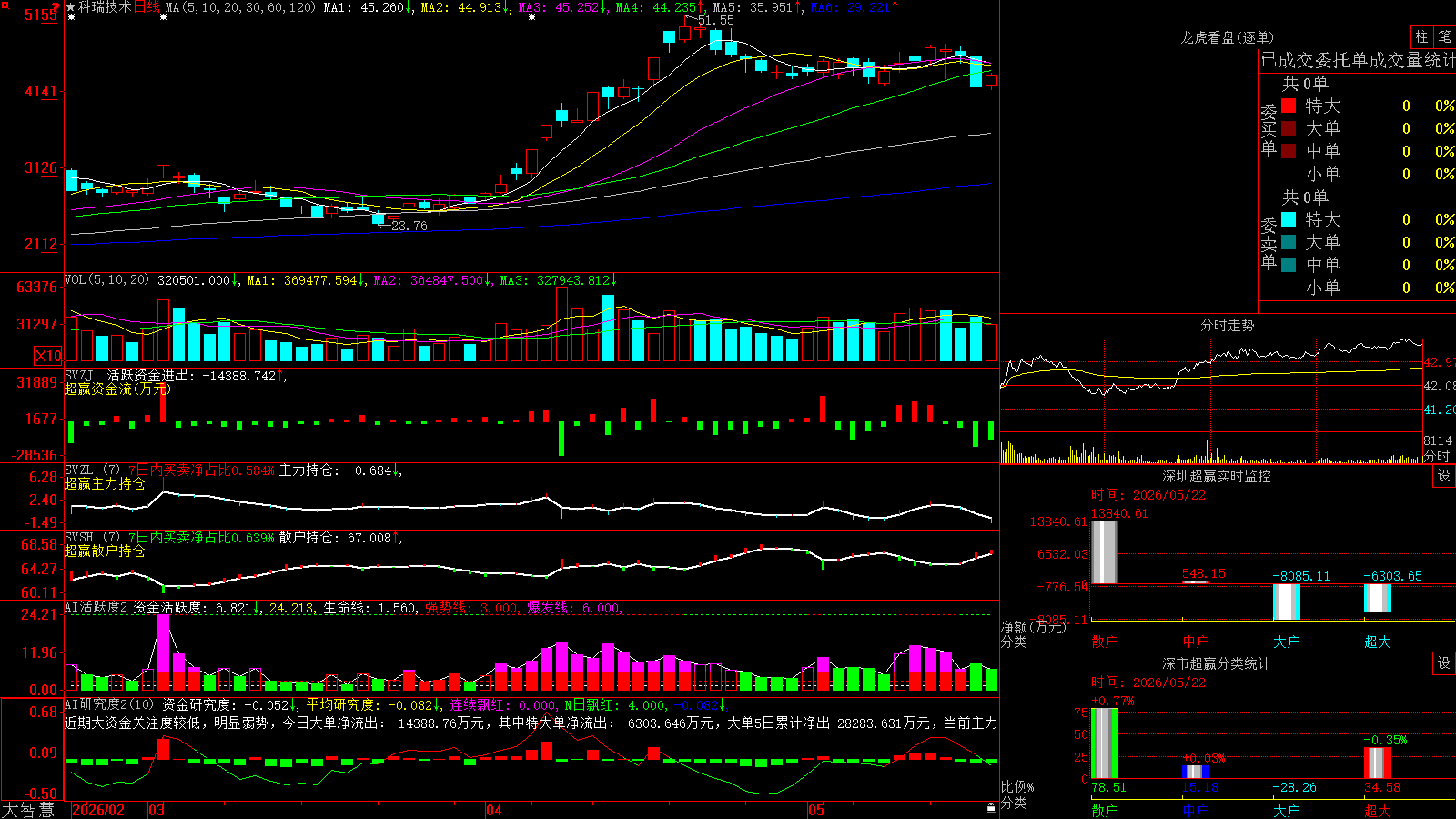Select the 05 month marker on timeline
Screen dimensions: 1456x819
(x=815, y=810)
